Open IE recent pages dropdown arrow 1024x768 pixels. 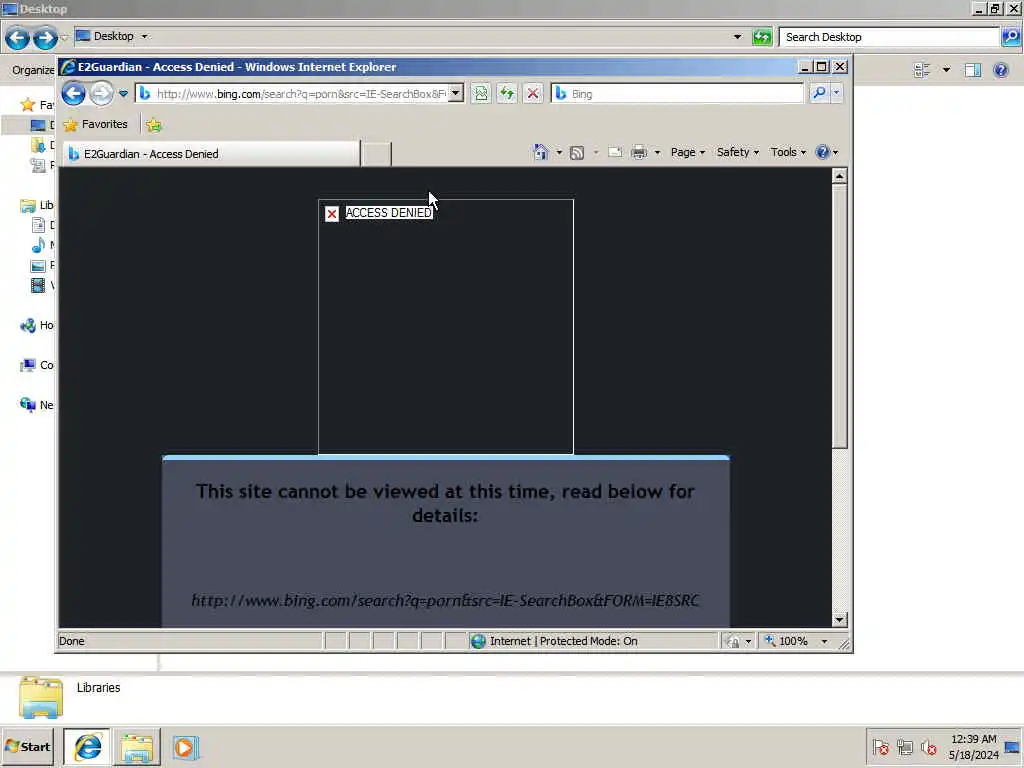(x=123, y=93)
